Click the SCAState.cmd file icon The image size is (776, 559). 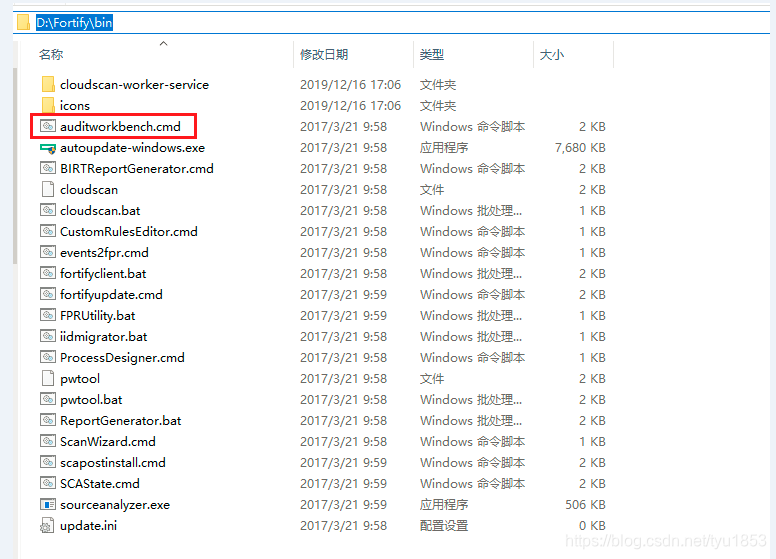point(48,483)
